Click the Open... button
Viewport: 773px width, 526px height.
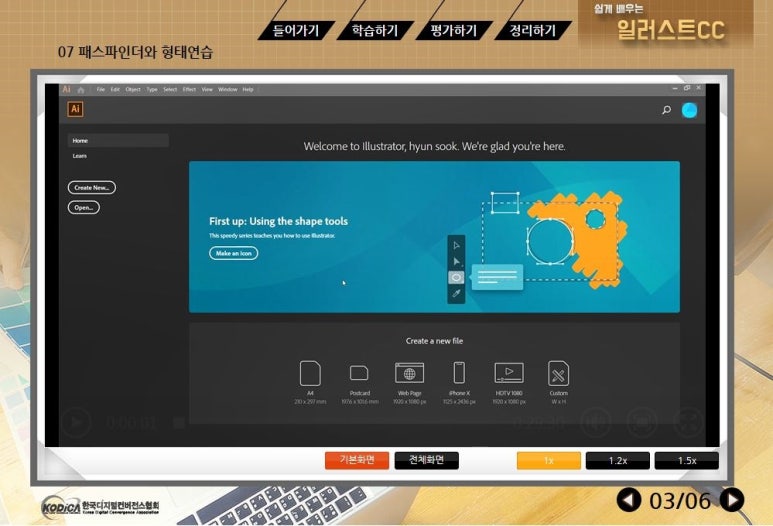[84, 208]
